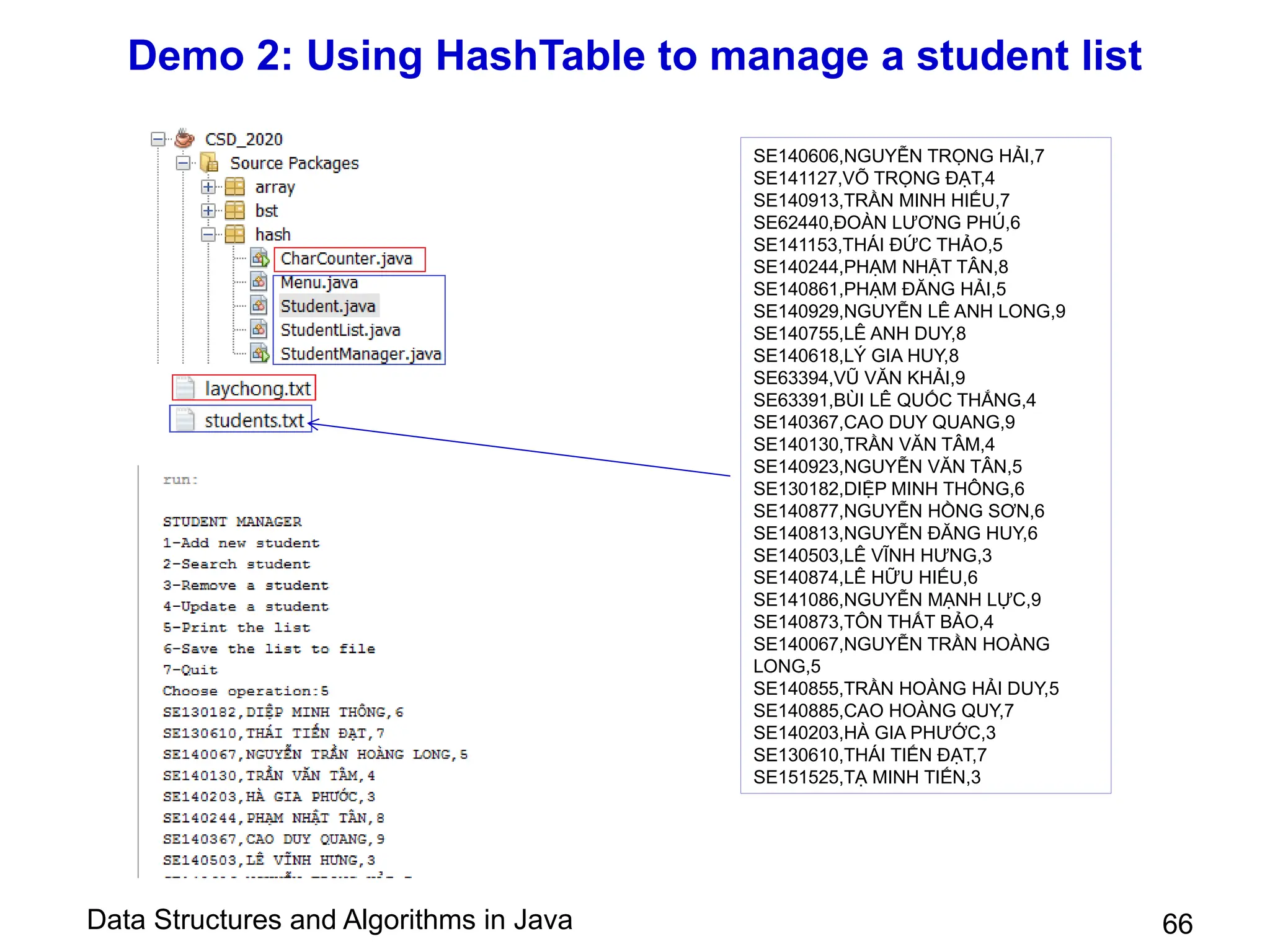Click the slide title about HashTable
The width and height of the screenshot is (1270, 952).
coord(634,56)
